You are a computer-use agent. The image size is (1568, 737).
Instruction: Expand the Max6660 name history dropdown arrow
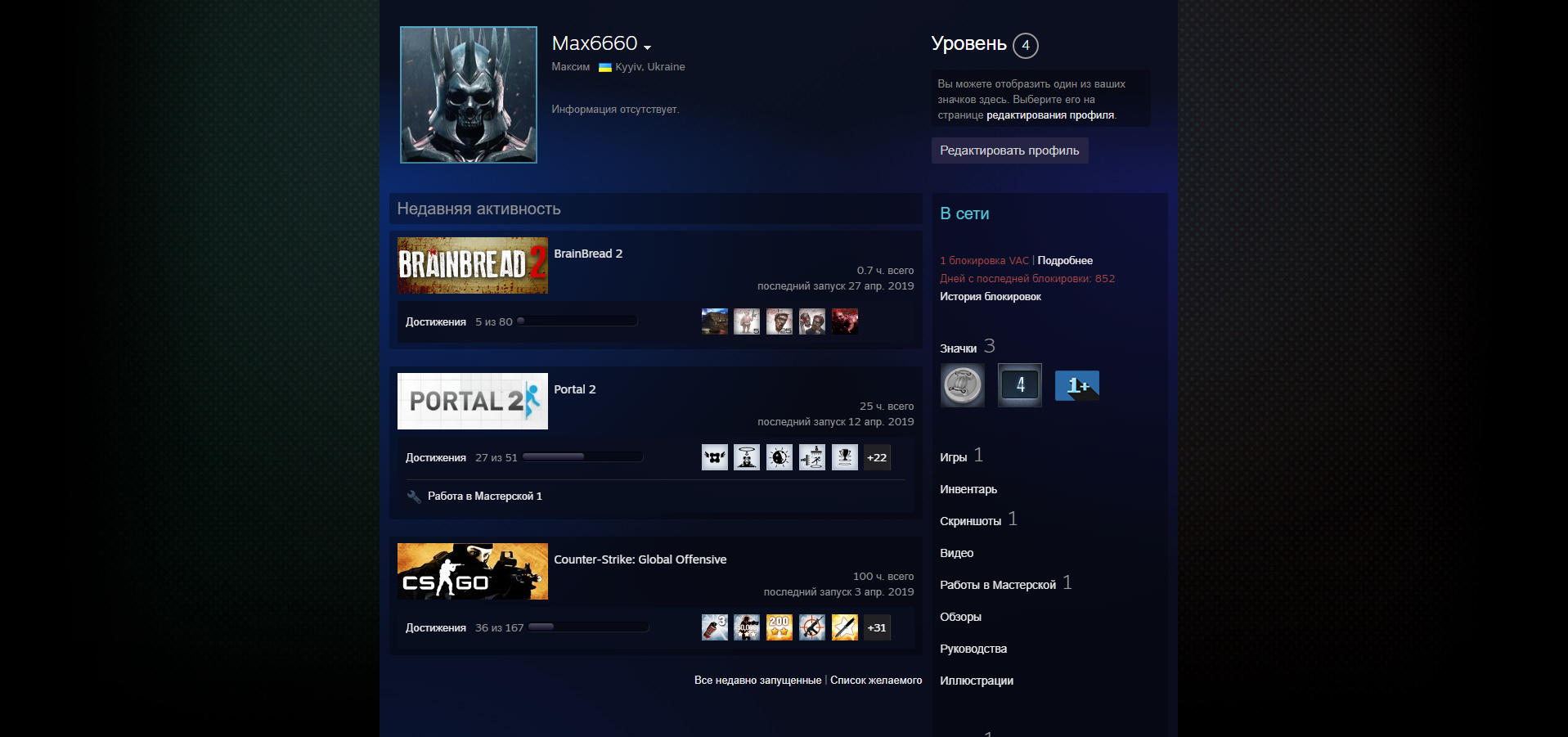click(647, 47)
